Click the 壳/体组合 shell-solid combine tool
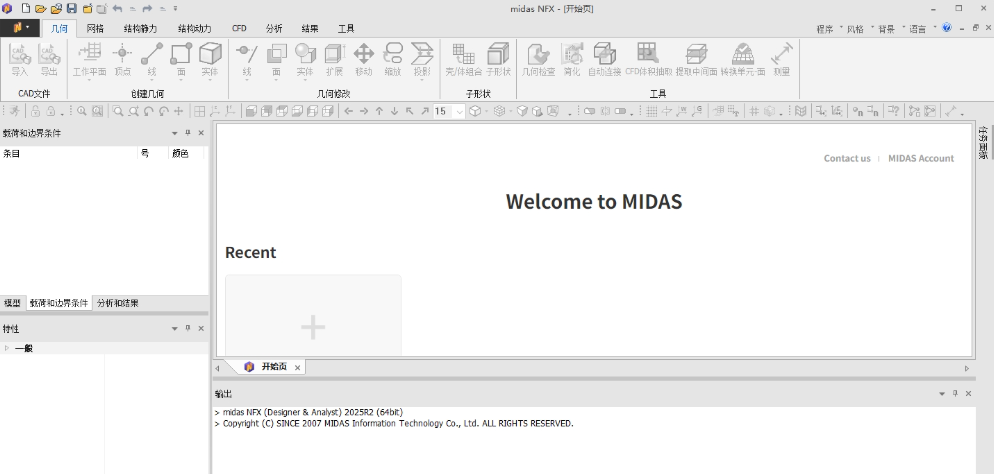994x474 pixels. (464, 60)
